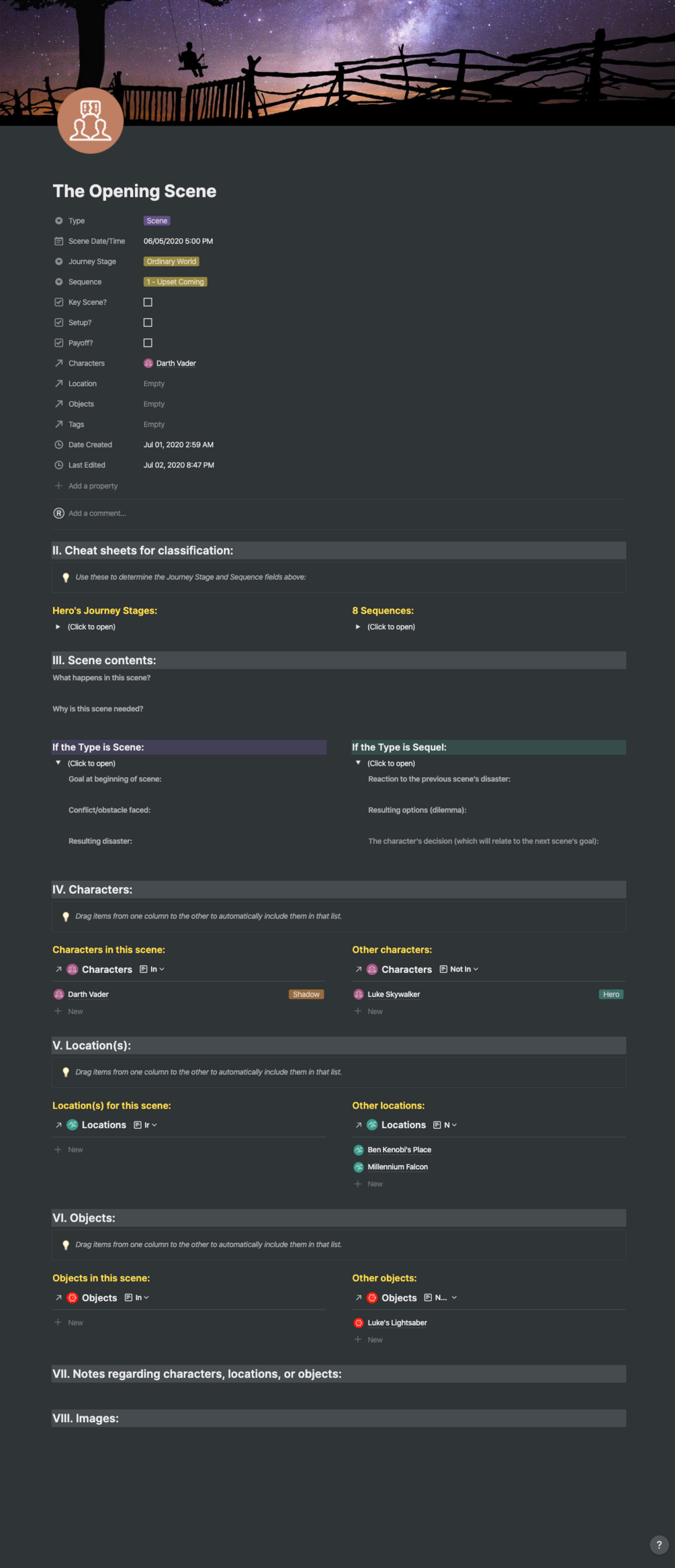The width and height of the screenshot is (675, 1568).
Task: Check the Key Scene? checkbox
Action: pyautogui.click(x=148, y=302)
